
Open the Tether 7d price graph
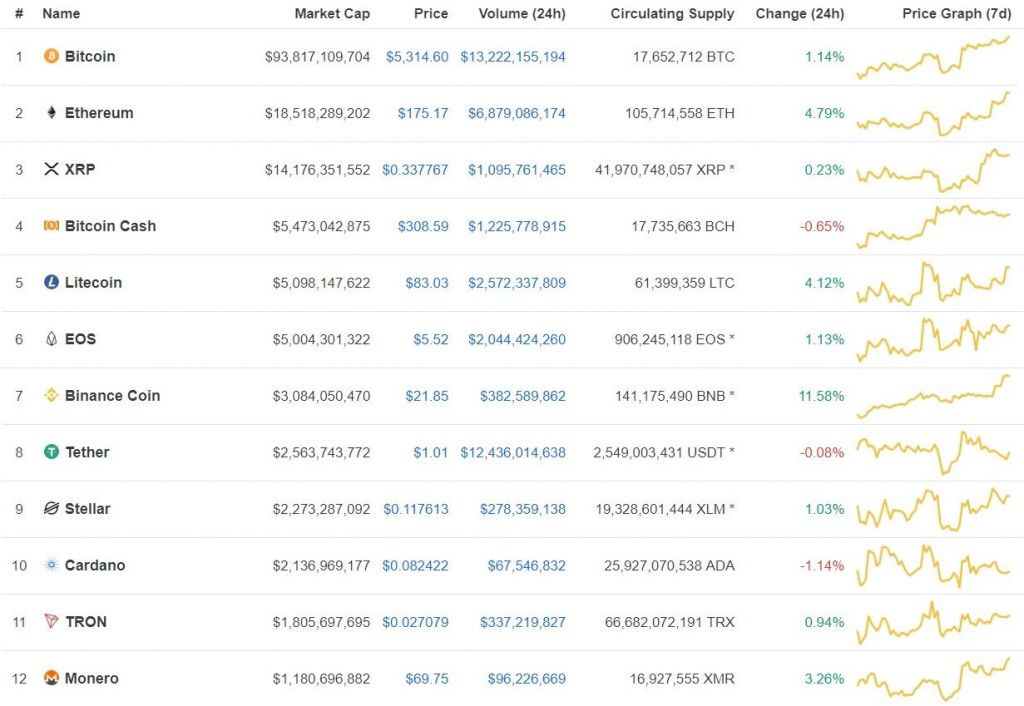933,452
